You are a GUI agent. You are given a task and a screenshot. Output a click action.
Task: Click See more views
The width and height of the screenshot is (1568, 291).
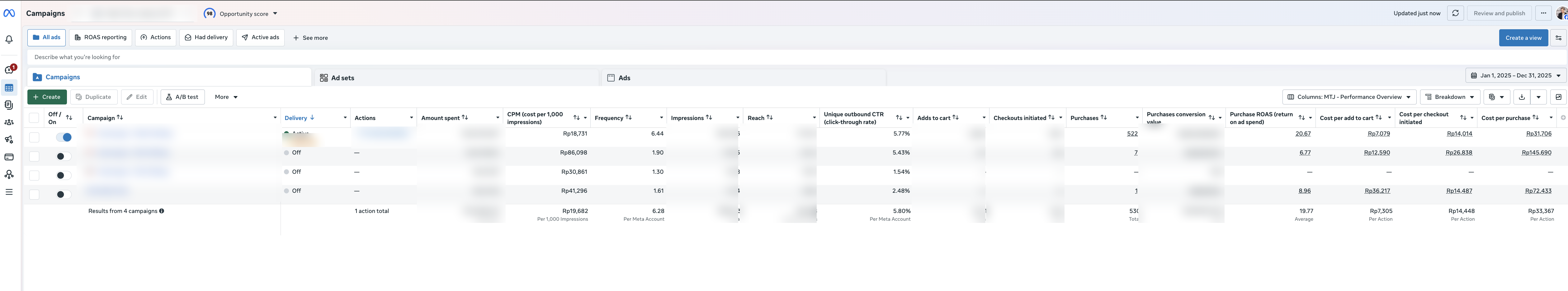pos(310,38)
